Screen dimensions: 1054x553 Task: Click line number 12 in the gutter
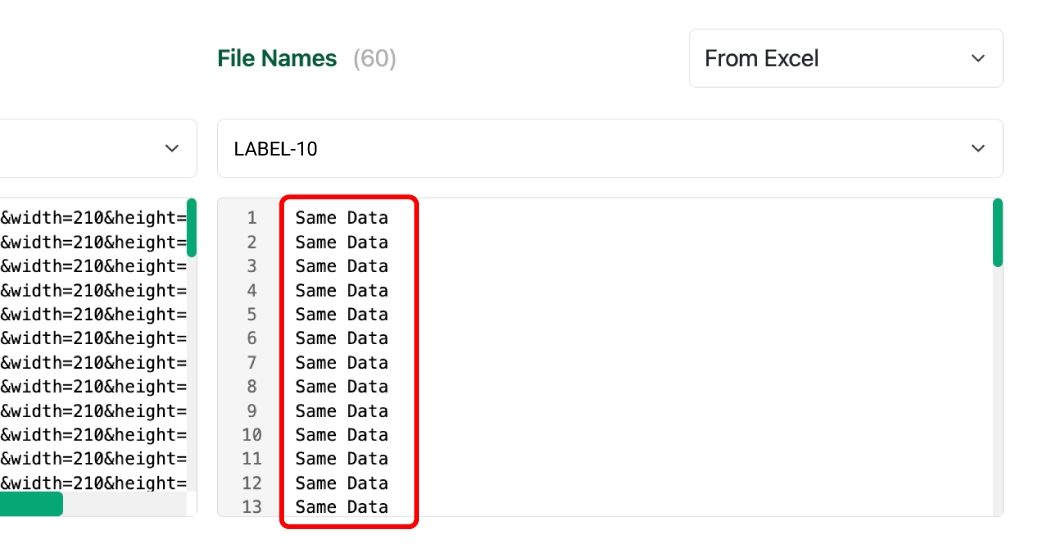coord(252,483)
